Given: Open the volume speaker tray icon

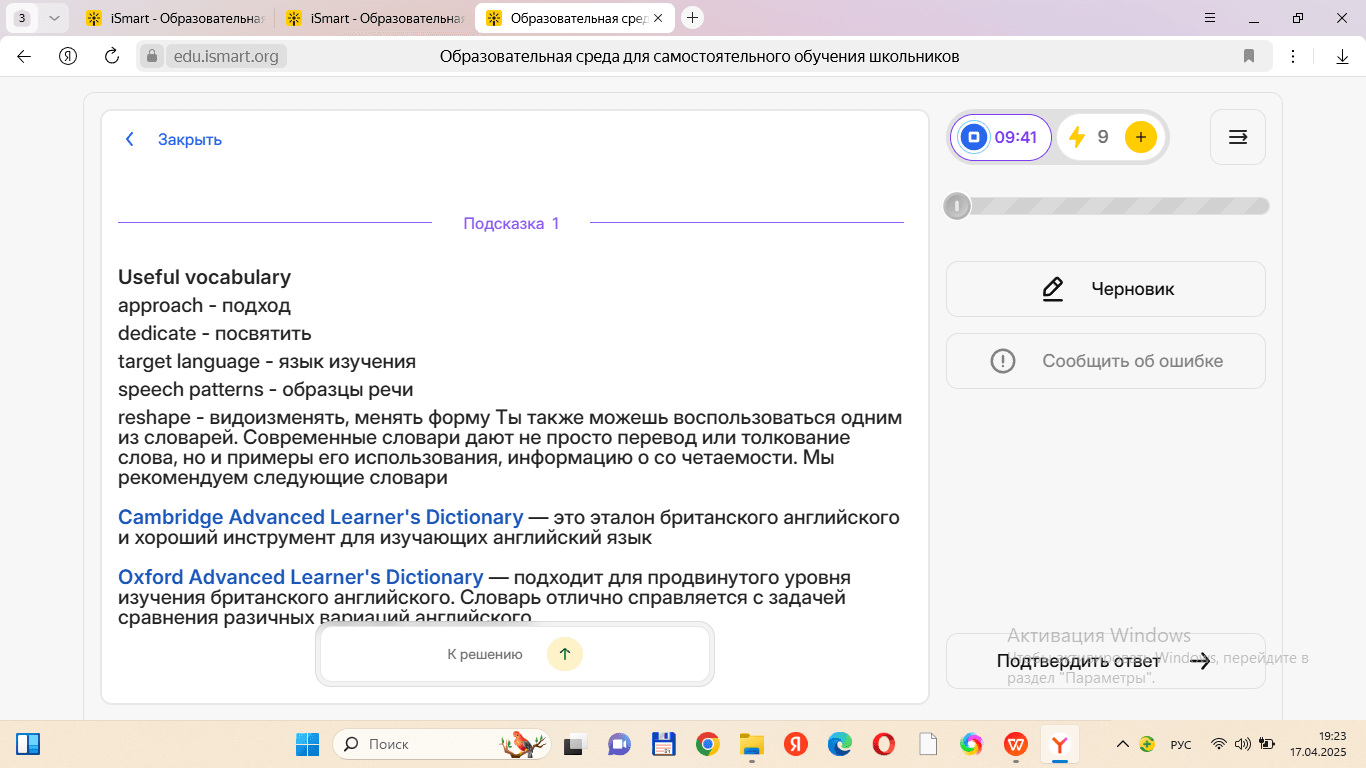Looking at the screenshot, I should tap(1242, 744).
